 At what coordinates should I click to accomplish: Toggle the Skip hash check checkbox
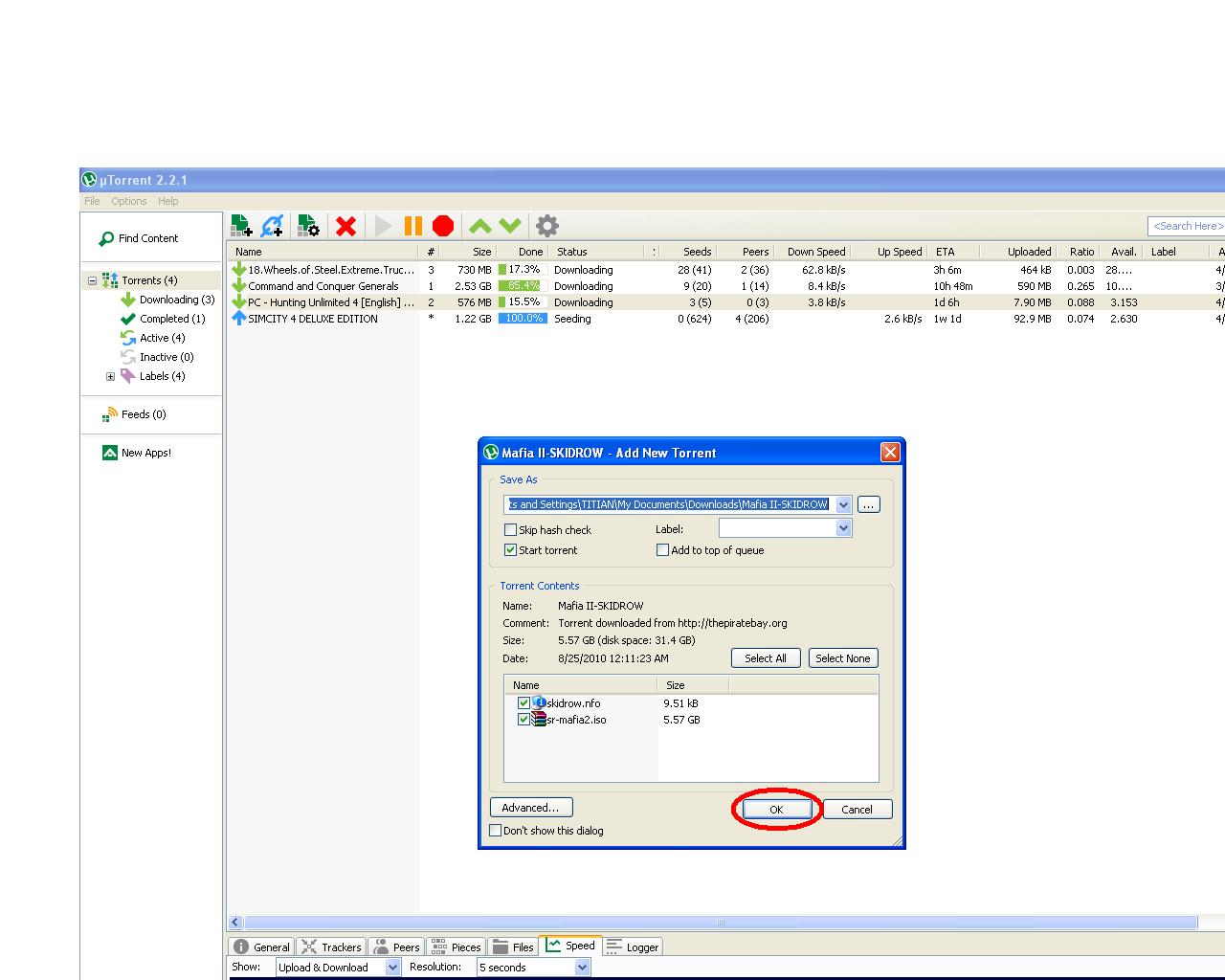(x=511, y=530)
